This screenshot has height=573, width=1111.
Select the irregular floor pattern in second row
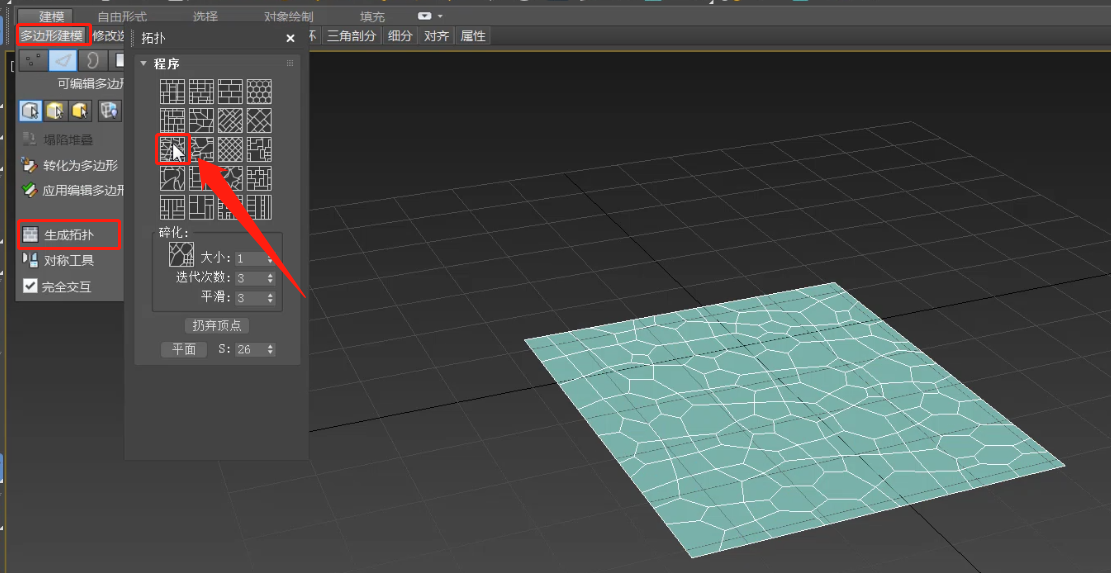click(x=201, y=120)
